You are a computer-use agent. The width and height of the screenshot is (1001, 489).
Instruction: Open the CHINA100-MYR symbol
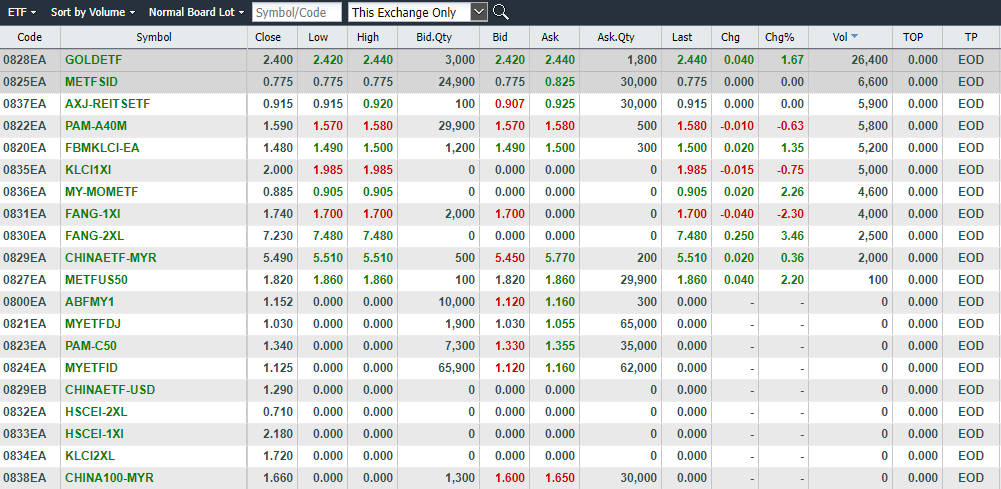[110, 478]
